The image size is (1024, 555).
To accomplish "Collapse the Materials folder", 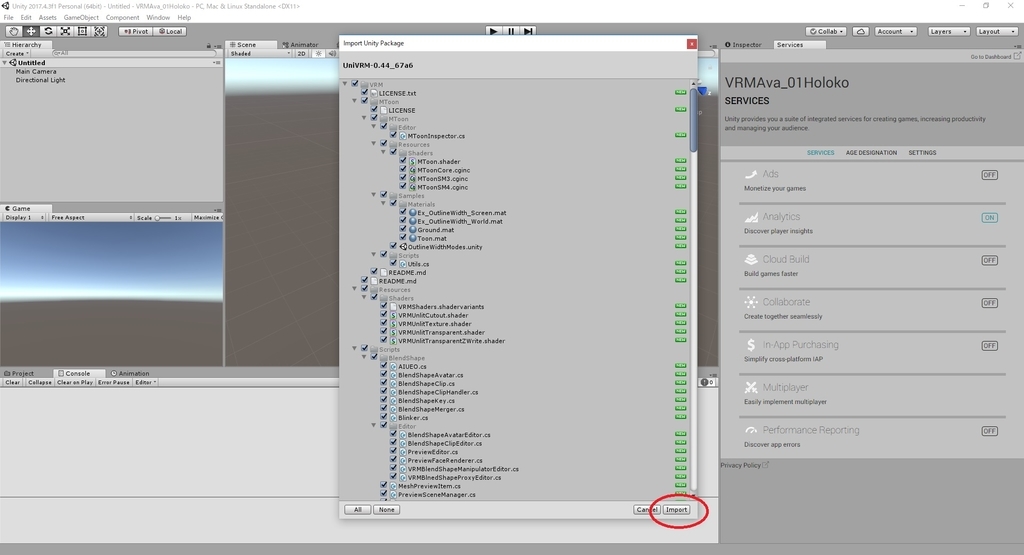I will pyautogui.click(x=384, y=204).
